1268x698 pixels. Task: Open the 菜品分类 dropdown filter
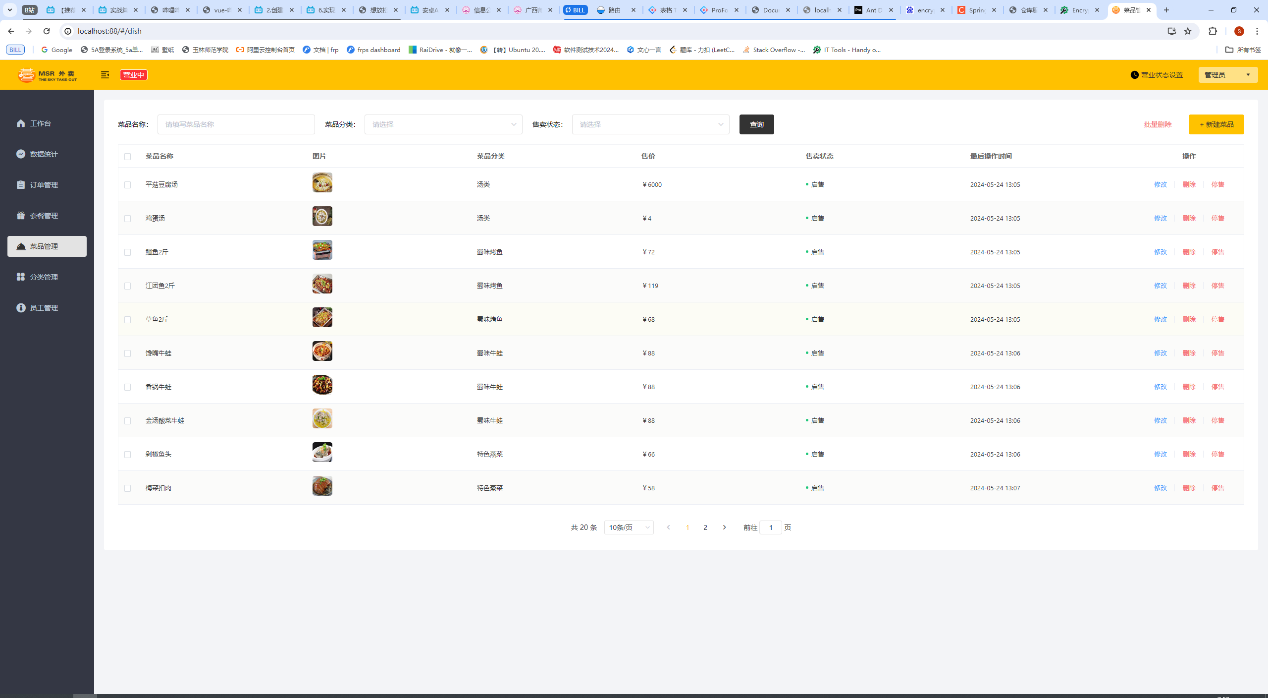pos(443,125)
